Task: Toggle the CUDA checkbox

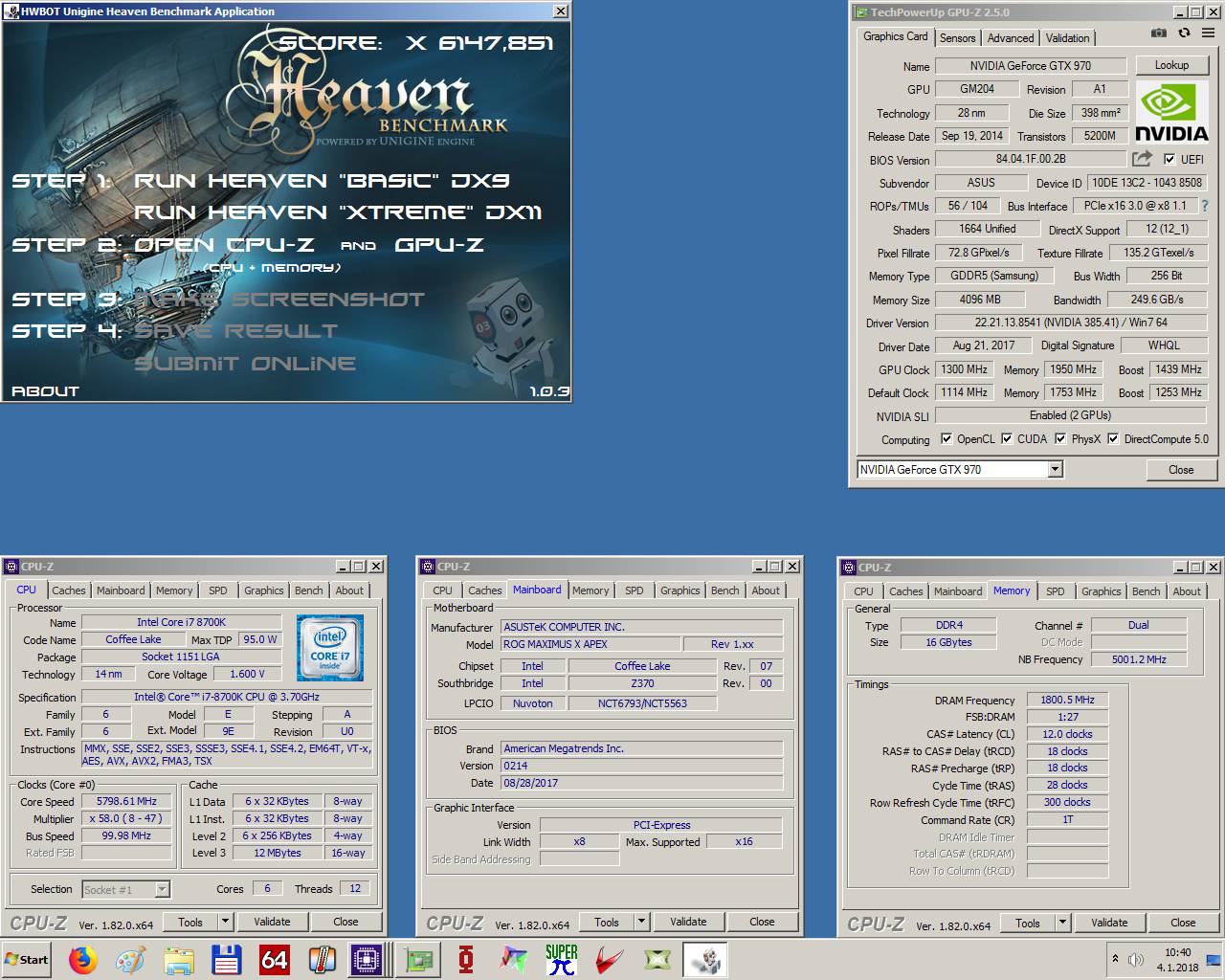Action: 1007,439
